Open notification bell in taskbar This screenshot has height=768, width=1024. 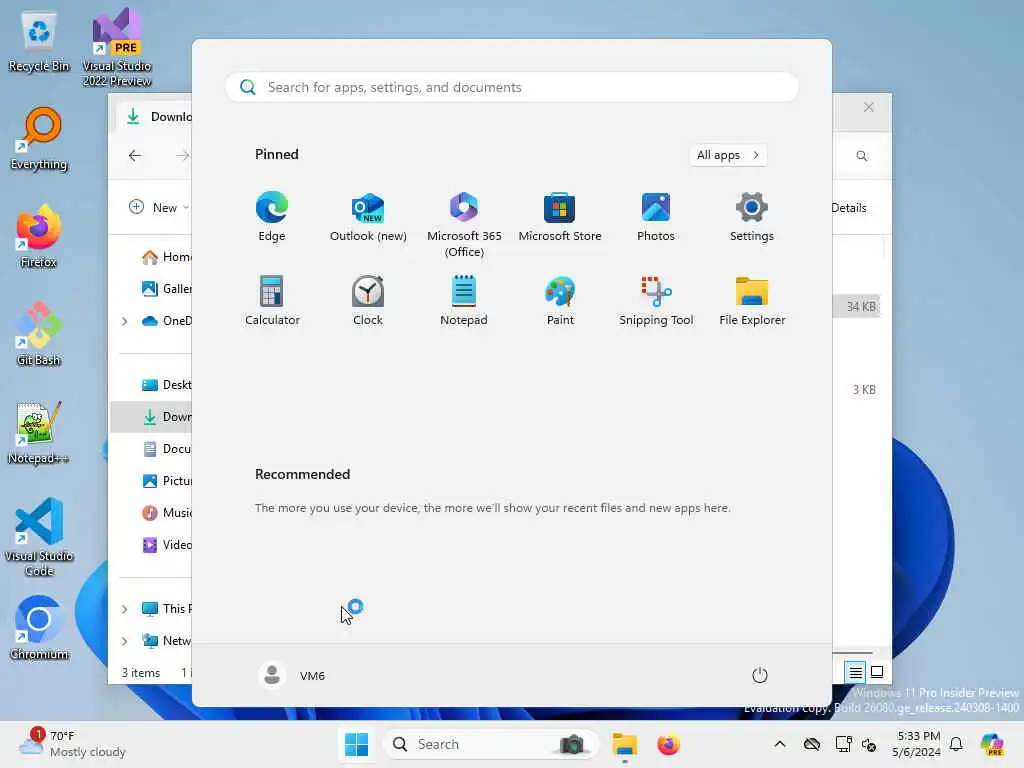click(x=956, y=744)
